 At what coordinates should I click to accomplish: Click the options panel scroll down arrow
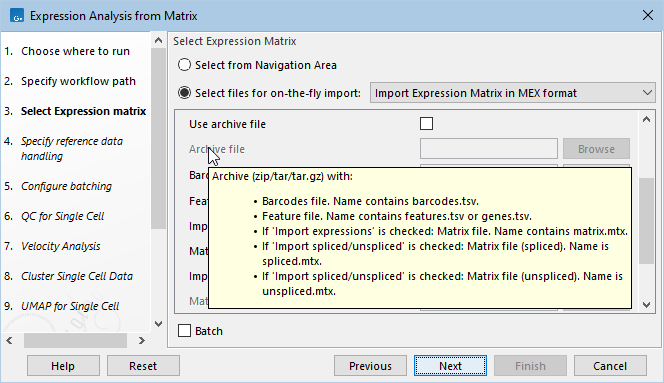[646, 305]
